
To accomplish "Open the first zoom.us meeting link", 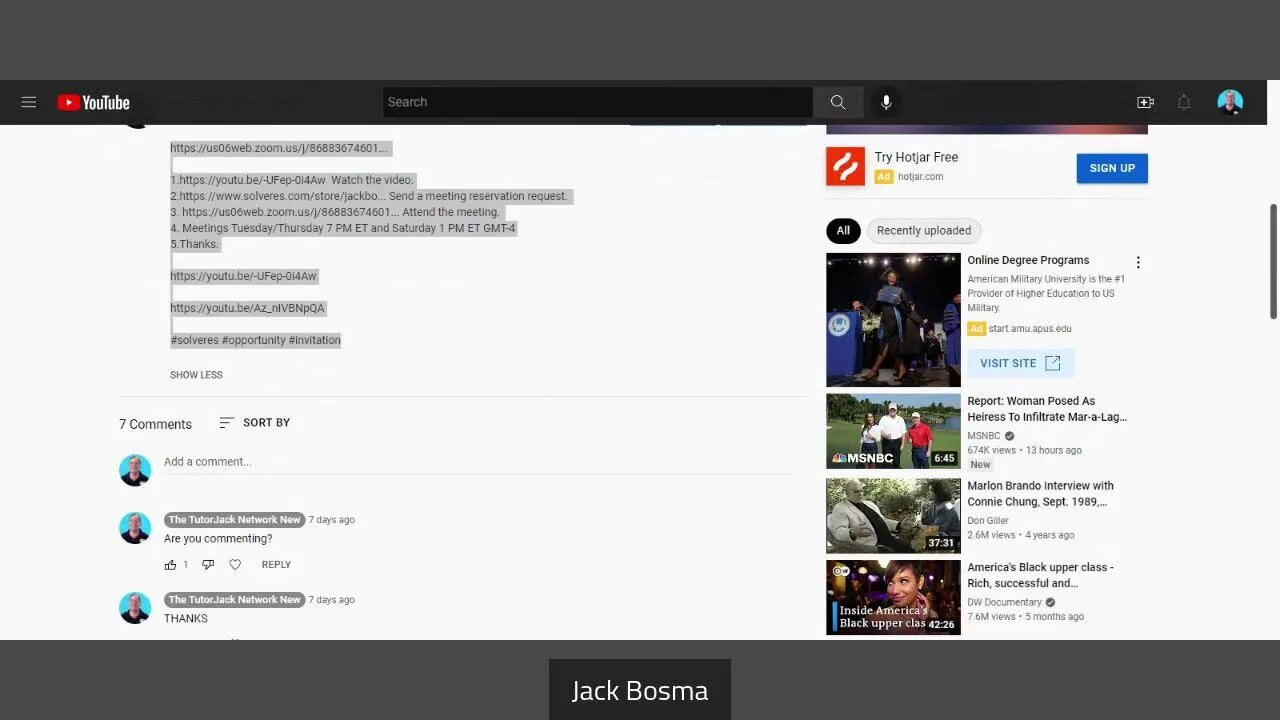I will point(278,148).
